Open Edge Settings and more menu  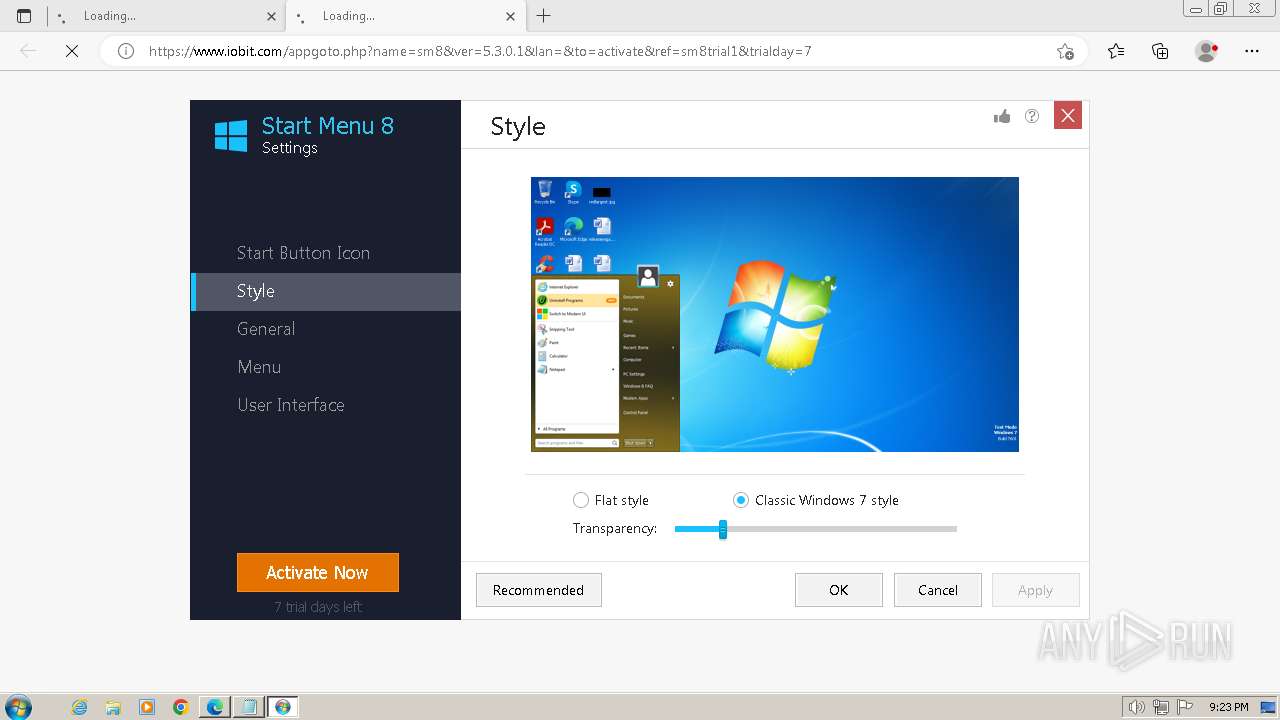(x=1252, y=51)
